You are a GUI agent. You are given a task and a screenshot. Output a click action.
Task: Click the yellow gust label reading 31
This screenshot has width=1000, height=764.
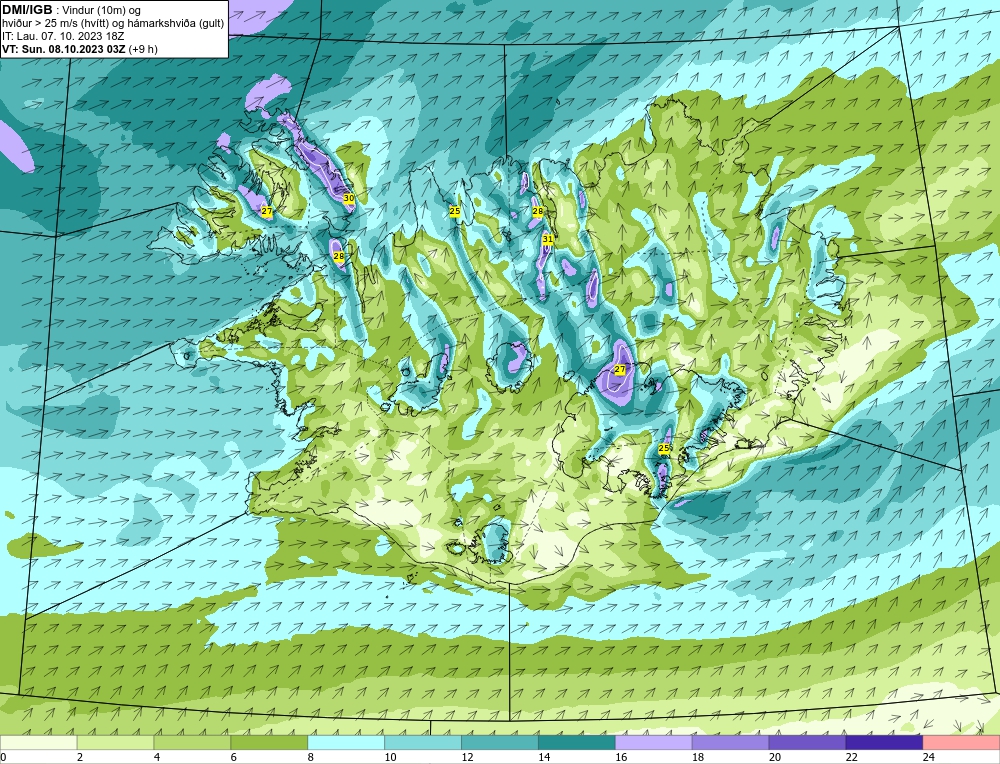548,239
